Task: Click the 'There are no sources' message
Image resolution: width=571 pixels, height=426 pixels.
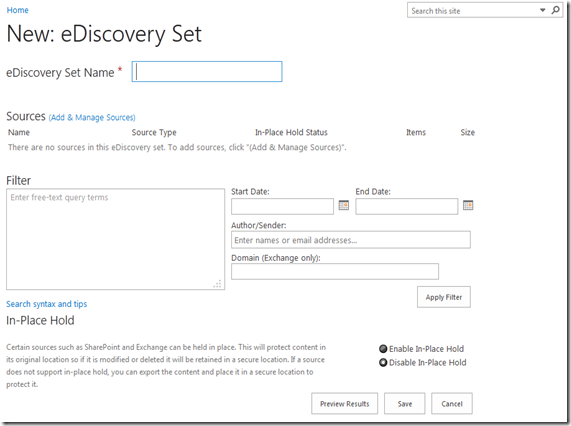Action: (x=177, y=147)
